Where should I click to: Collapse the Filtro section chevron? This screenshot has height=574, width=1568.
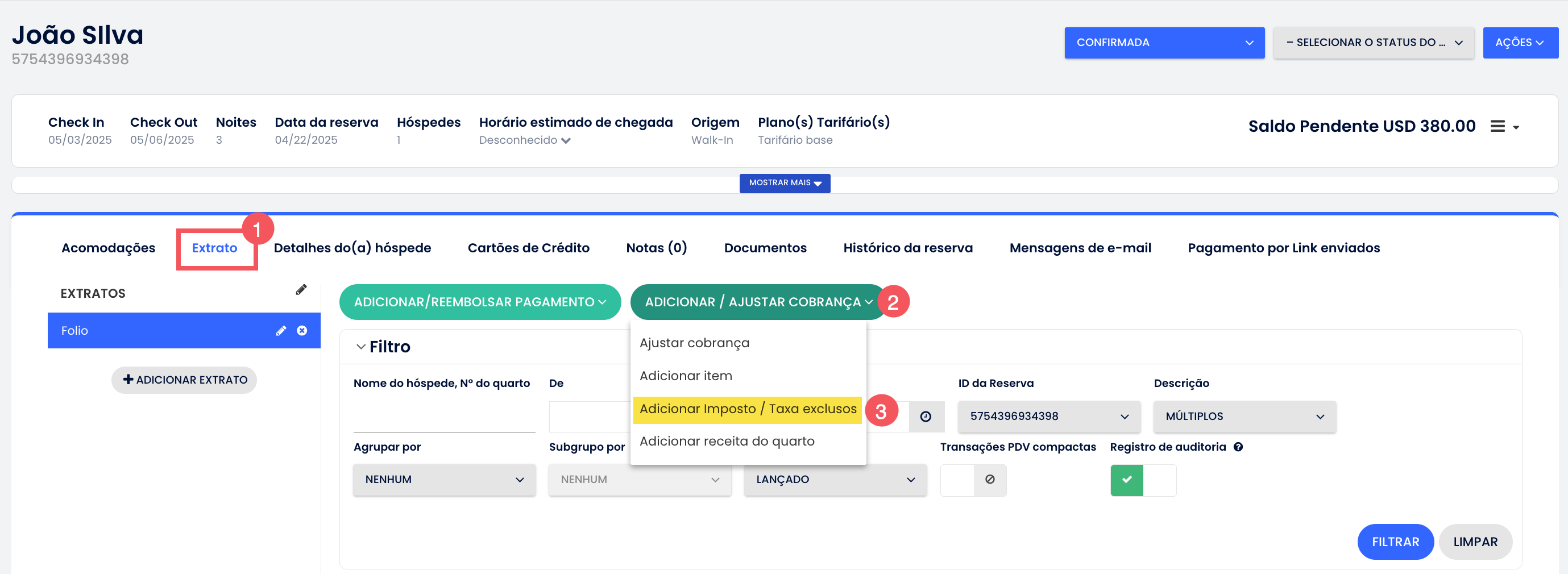pyautogui.click(x=361, y=347)
